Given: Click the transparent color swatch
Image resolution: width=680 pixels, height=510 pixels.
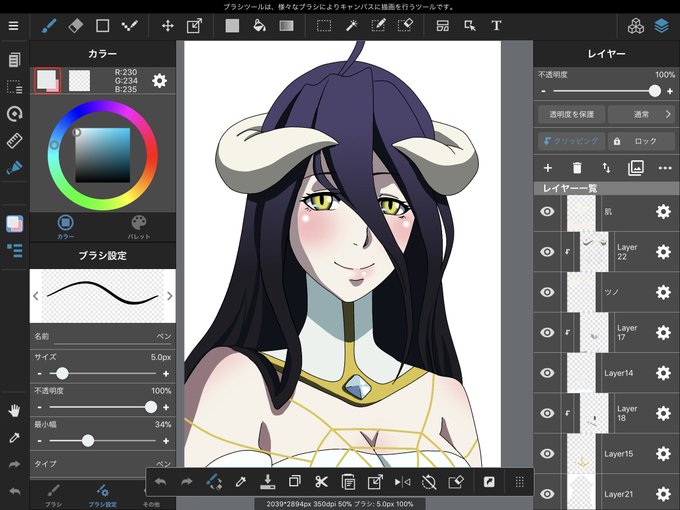Looking at the screenshot, I should [80, 81].
